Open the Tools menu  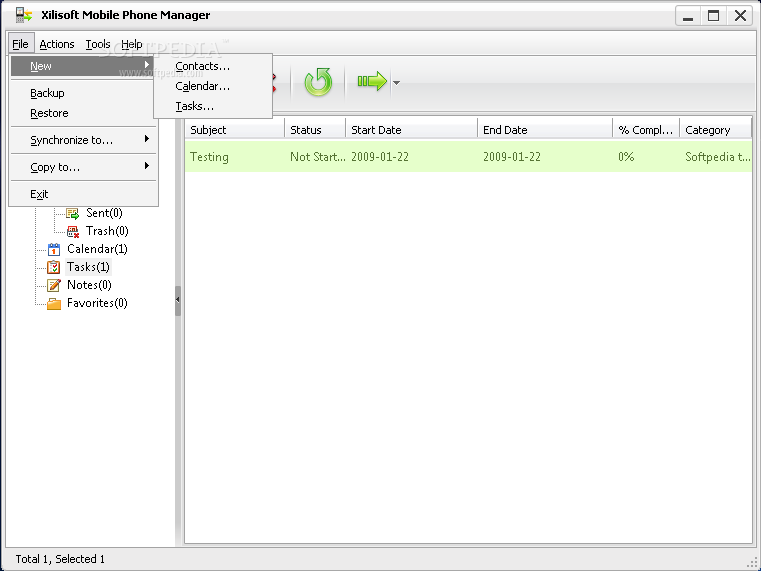[98, 44]
